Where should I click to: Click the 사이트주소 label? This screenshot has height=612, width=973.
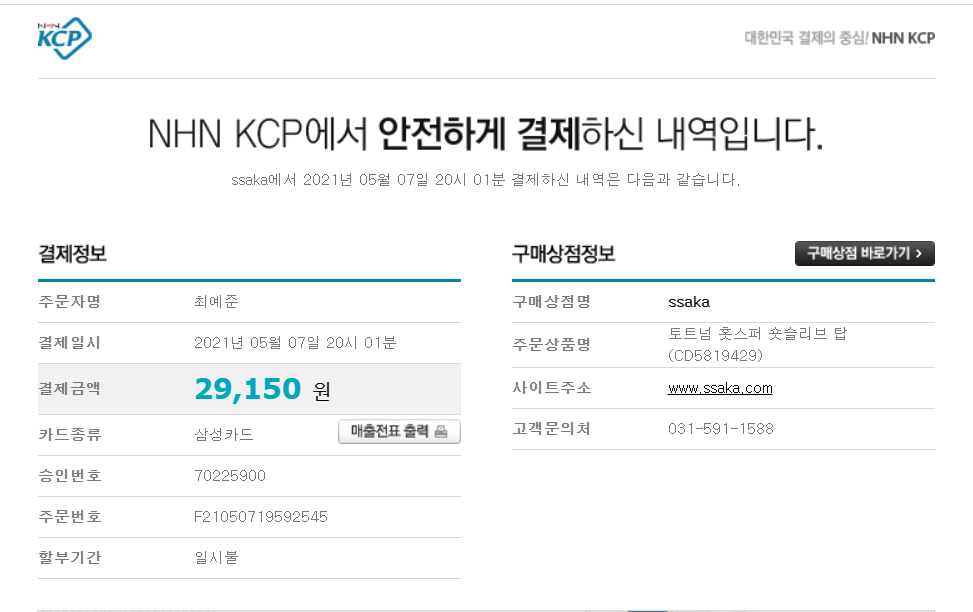(x=551, y=388)
